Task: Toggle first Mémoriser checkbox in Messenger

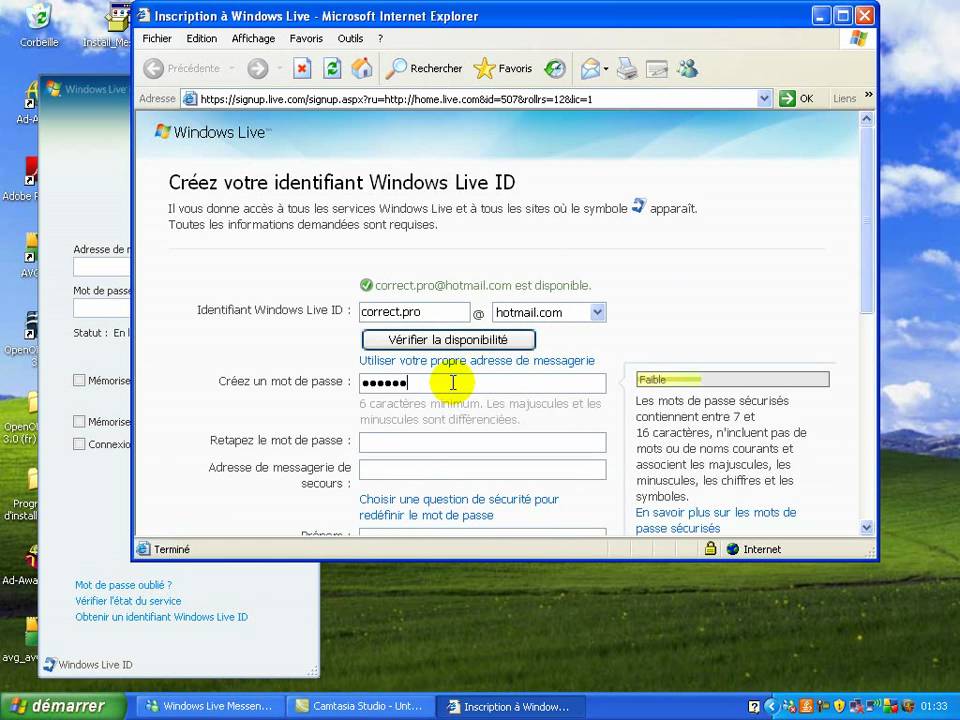Action: pyautogui.click(x=79, y=380)
